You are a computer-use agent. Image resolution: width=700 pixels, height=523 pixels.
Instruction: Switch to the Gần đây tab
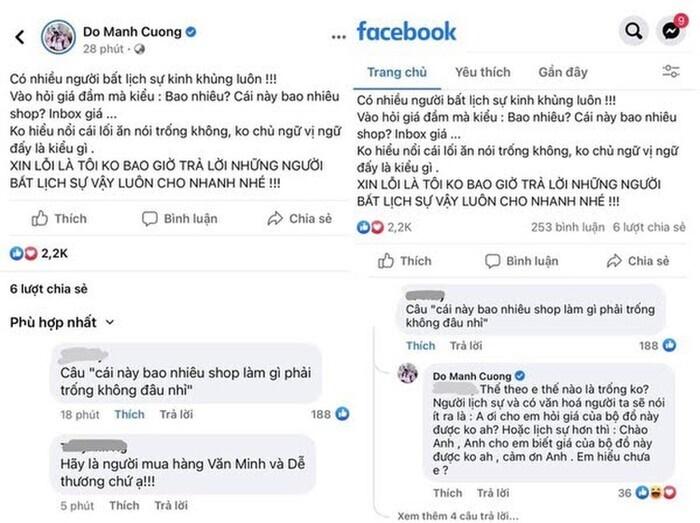(x=562, y=72)
